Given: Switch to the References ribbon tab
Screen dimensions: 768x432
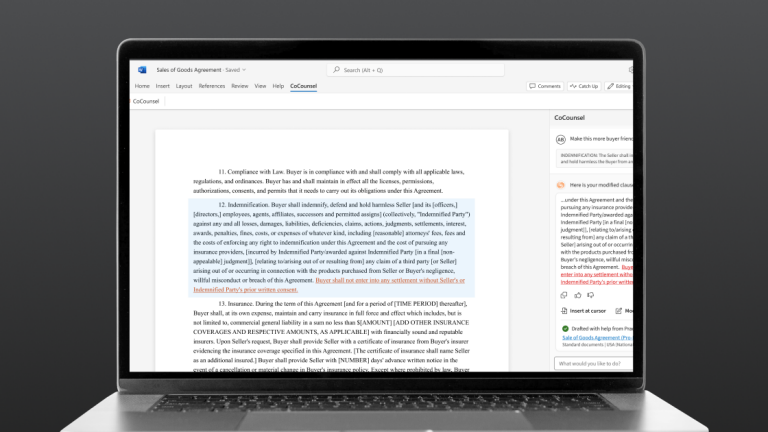Looking at the screenshot, I should pos(211,86).
